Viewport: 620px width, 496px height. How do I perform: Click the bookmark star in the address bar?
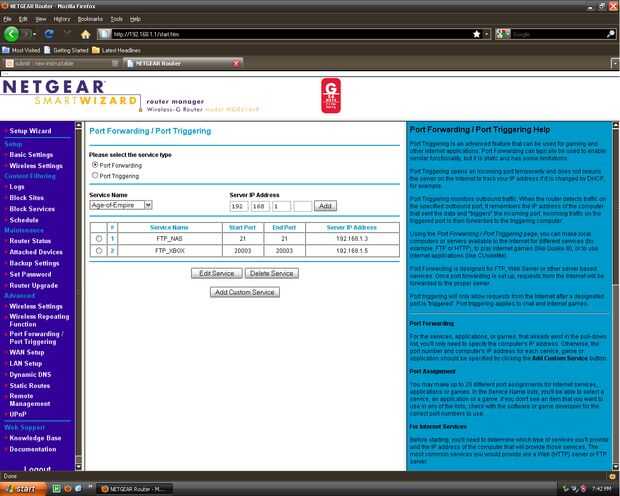[x=477, y=34]
